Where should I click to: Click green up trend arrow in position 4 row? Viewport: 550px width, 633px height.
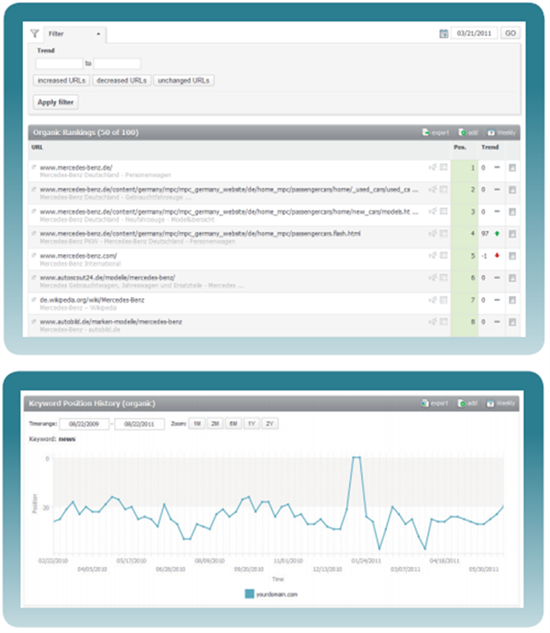point(497,233)
